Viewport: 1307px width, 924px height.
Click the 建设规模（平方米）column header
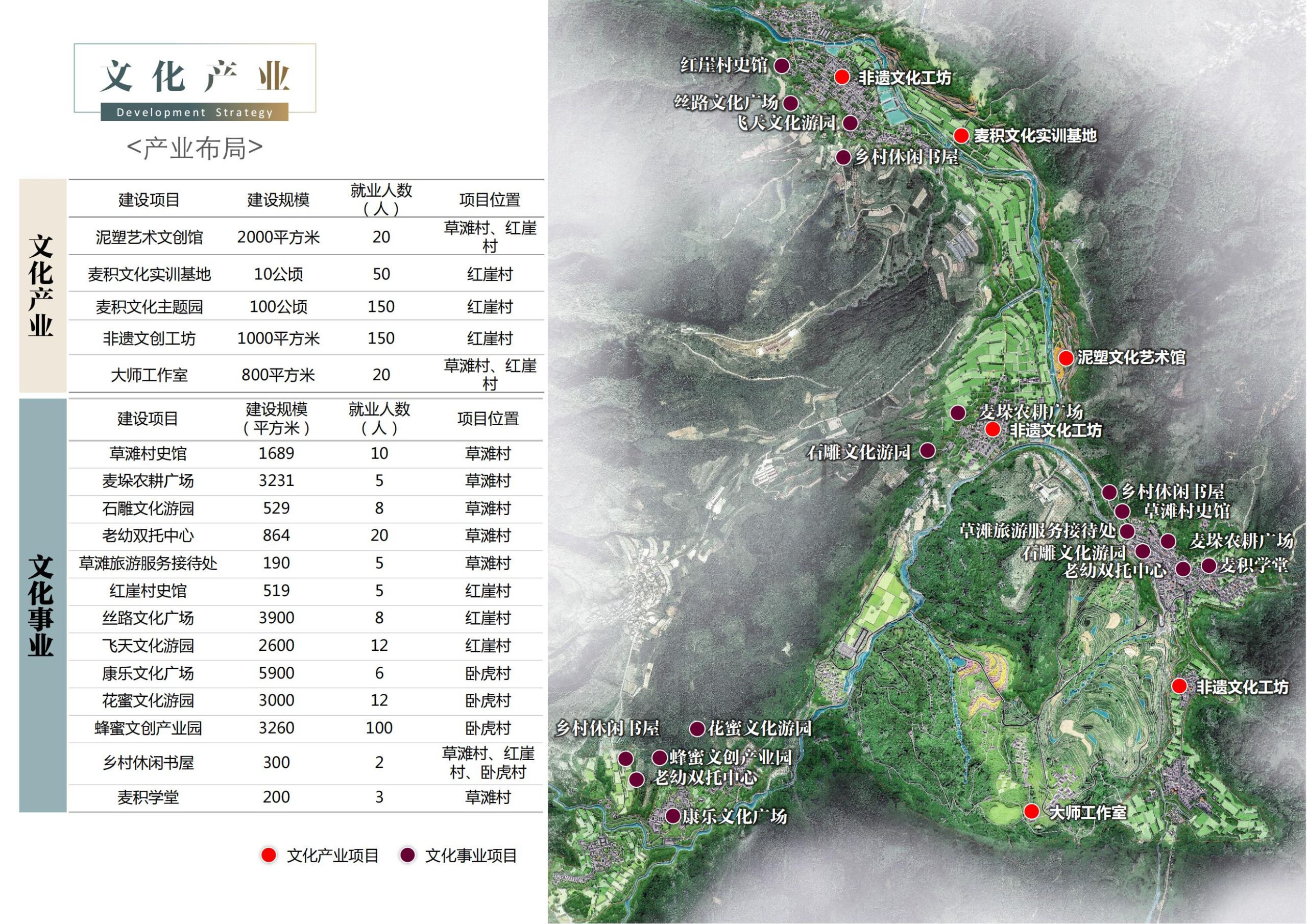click(277, 419)
